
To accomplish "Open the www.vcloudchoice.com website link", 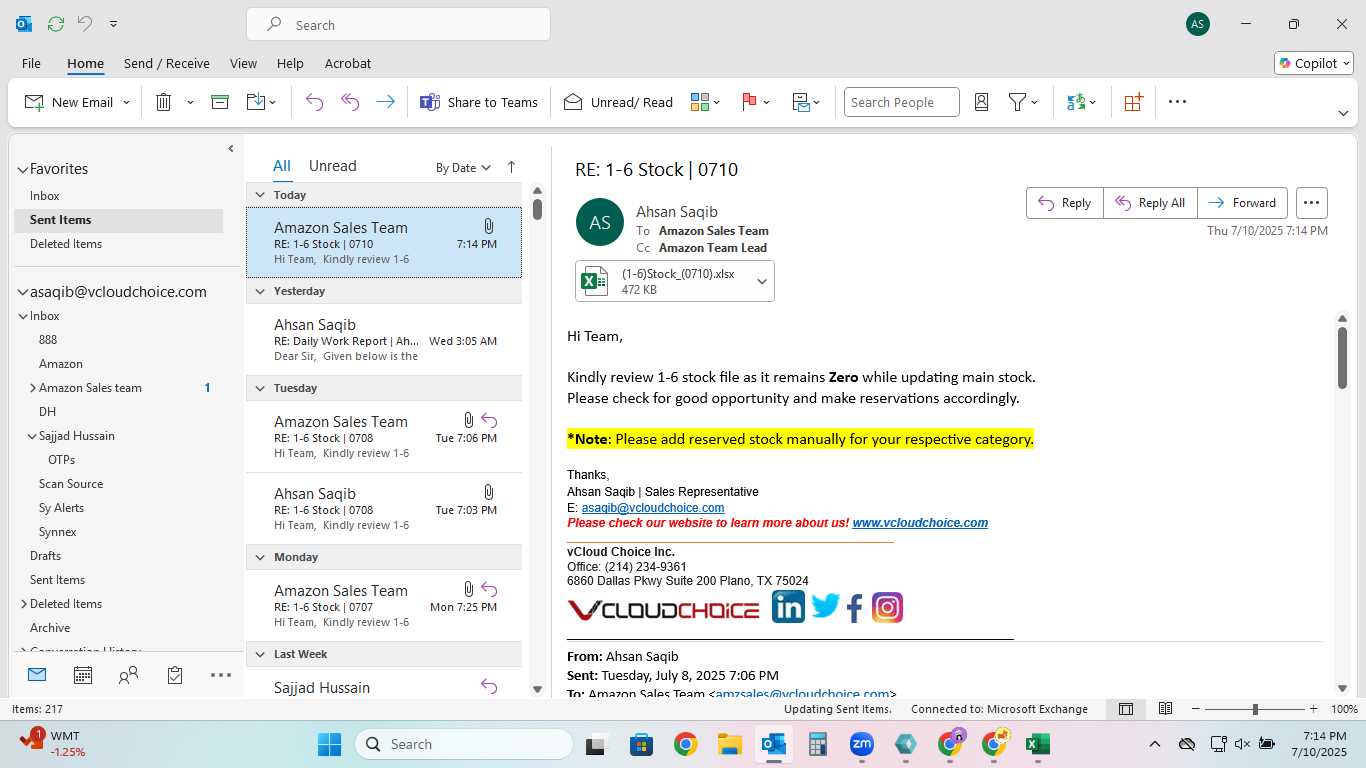I will [x=920, y=523].
